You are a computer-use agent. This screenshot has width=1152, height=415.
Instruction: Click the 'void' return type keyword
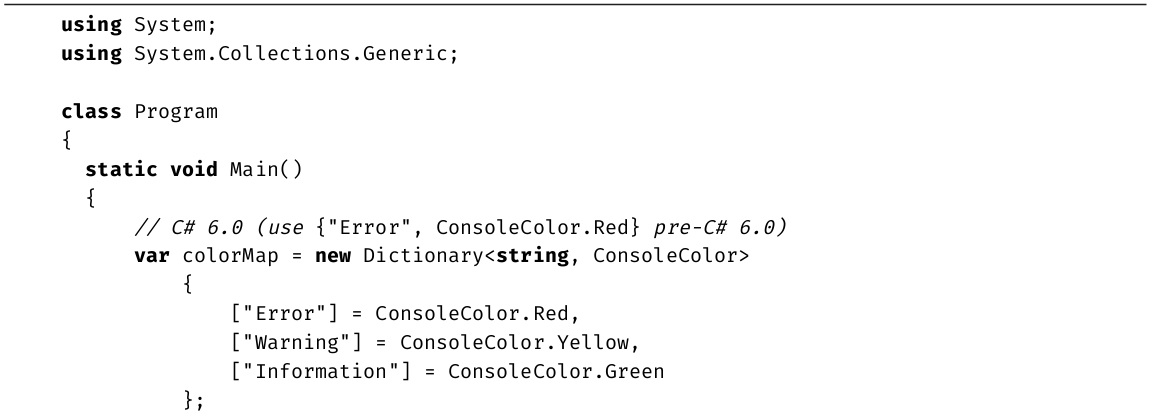coord(194,168)
